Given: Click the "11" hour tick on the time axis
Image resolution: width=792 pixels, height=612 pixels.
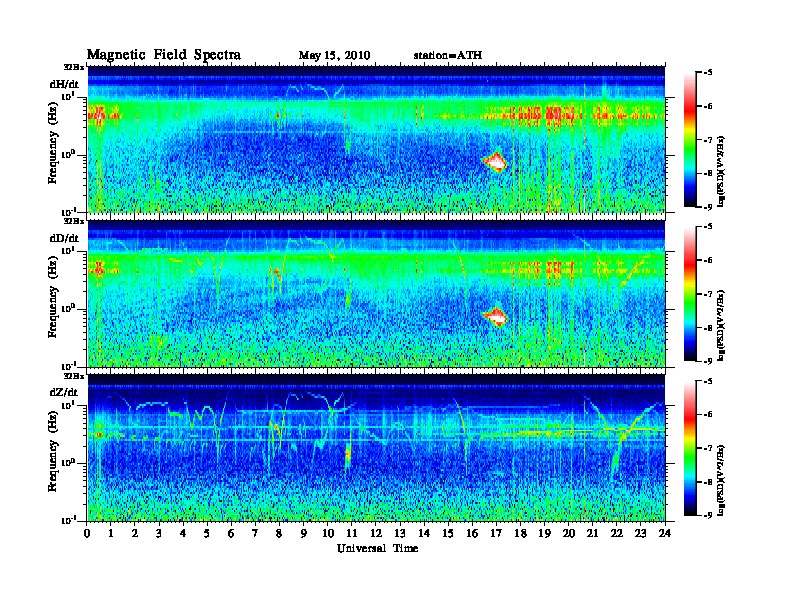Looking at the screenshot, I should 352,533.
